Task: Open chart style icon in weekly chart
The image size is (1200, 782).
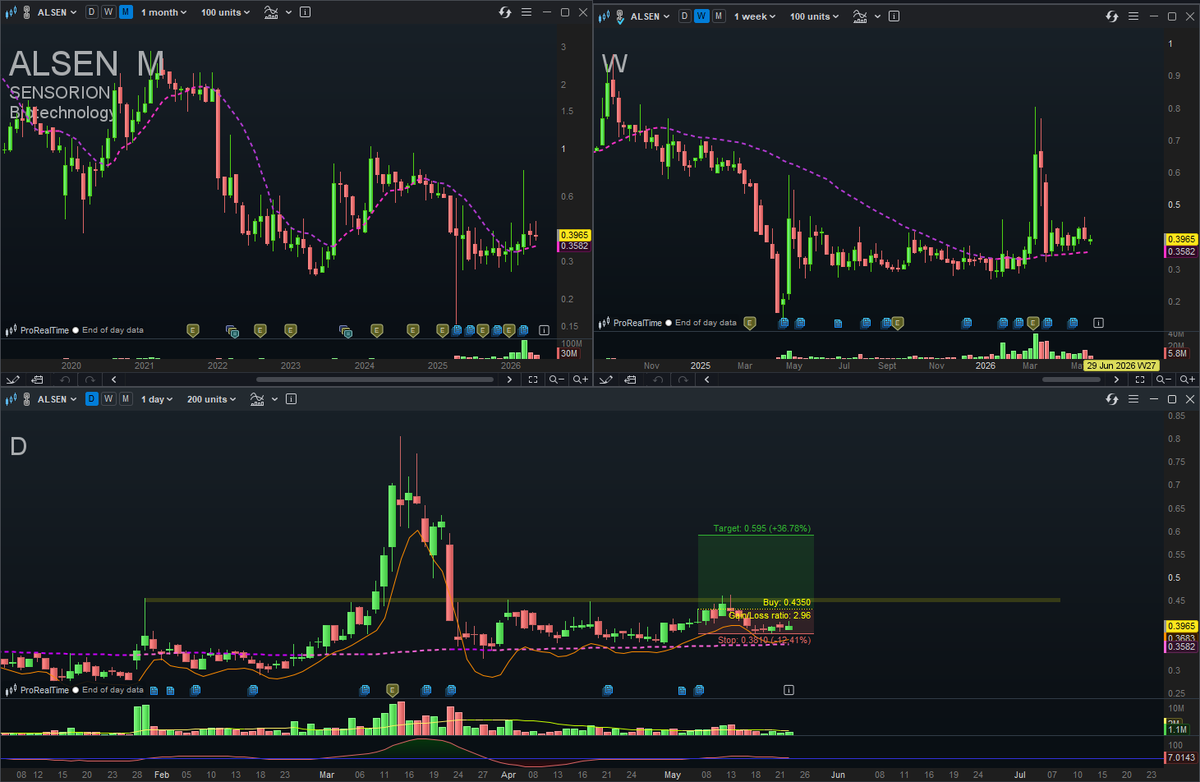Action: tap(604, 16)
